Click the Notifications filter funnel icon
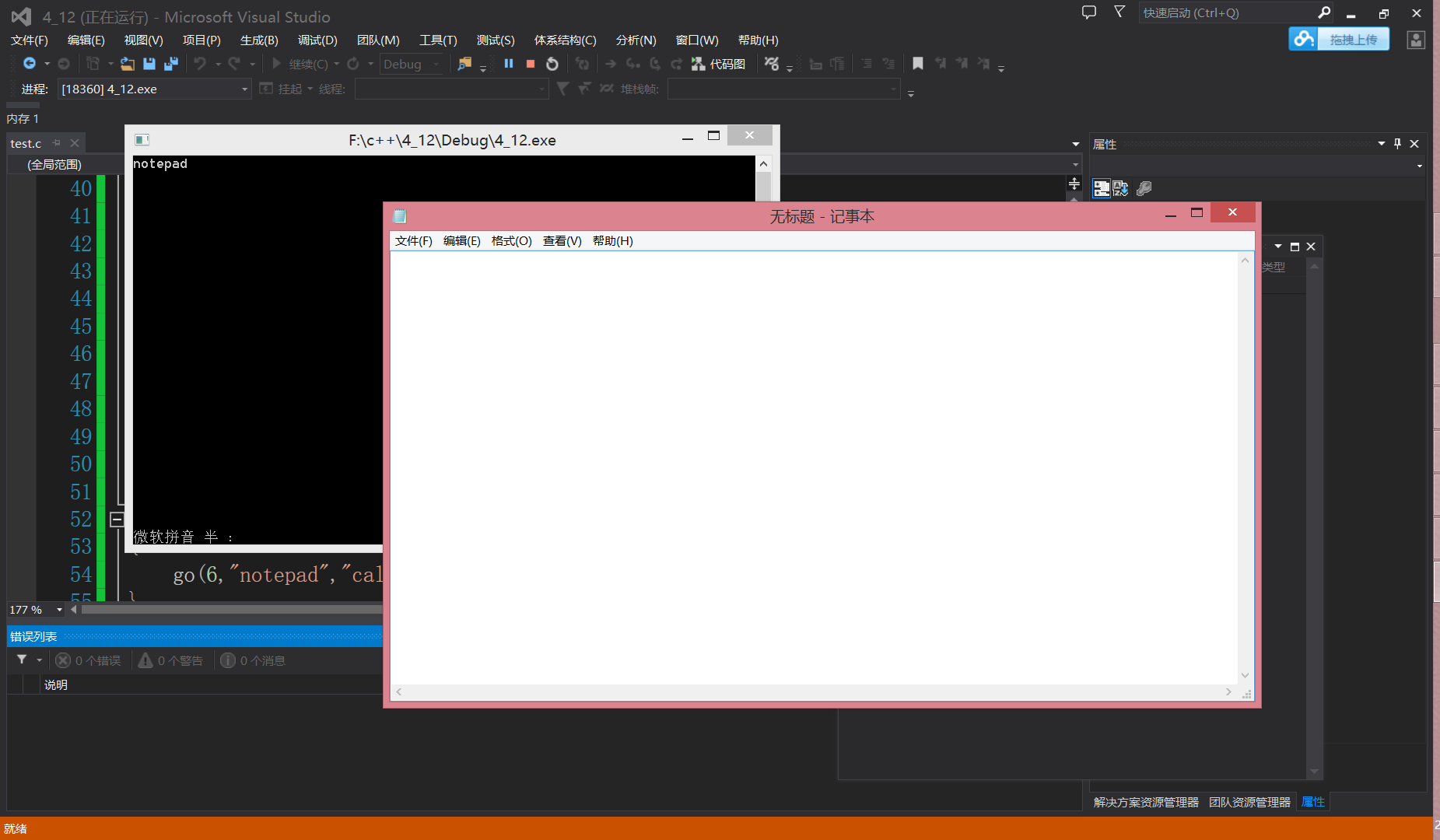The image size is (1440, 840). (1119, 12)
